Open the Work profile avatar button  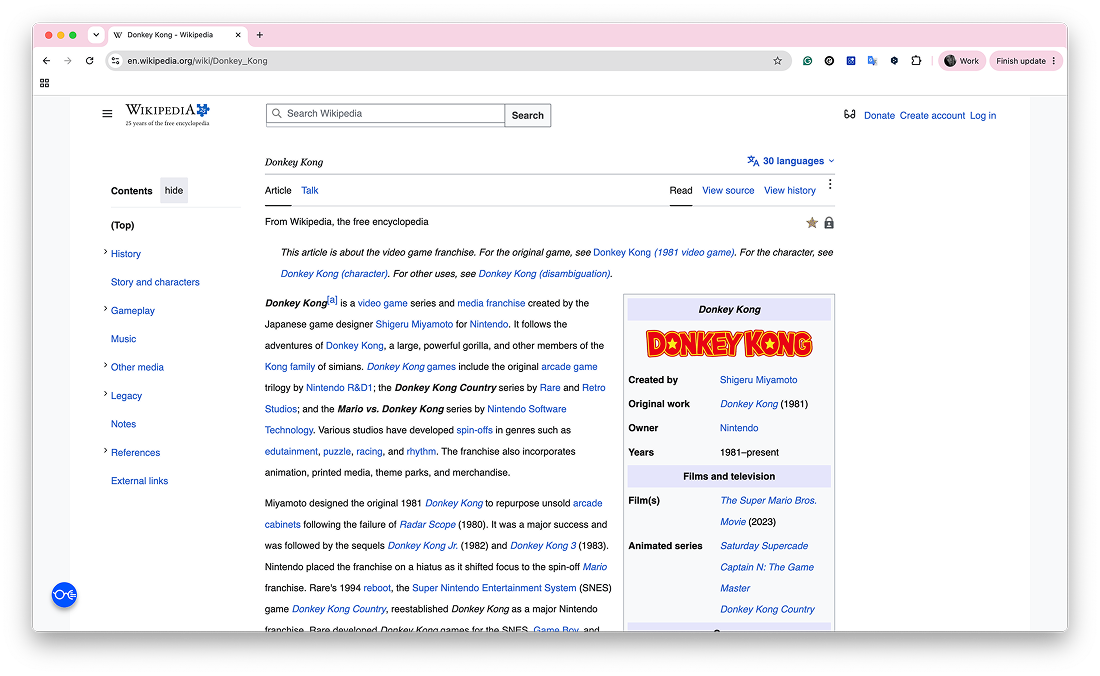coord(962,61)
